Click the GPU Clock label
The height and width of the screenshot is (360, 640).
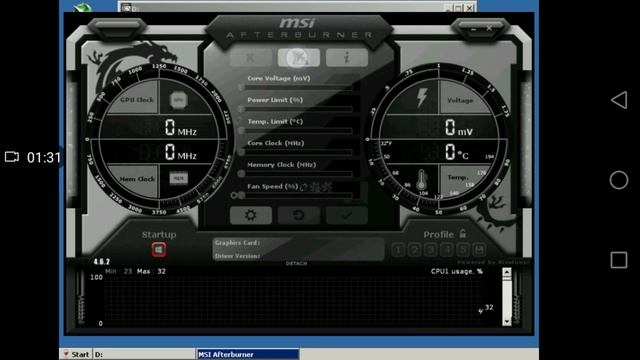click(137, 100)
